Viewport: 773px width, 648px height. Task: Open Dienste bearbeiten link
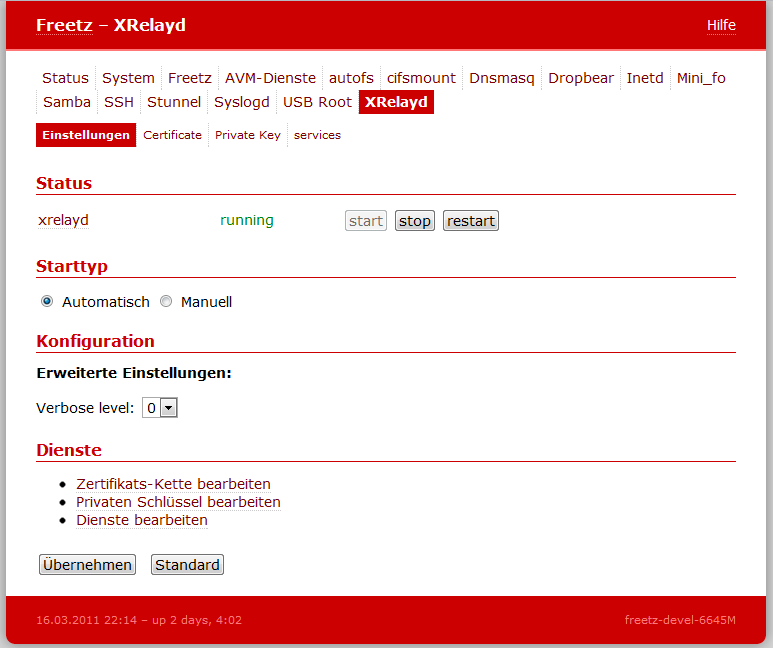[x=141, y=520]
